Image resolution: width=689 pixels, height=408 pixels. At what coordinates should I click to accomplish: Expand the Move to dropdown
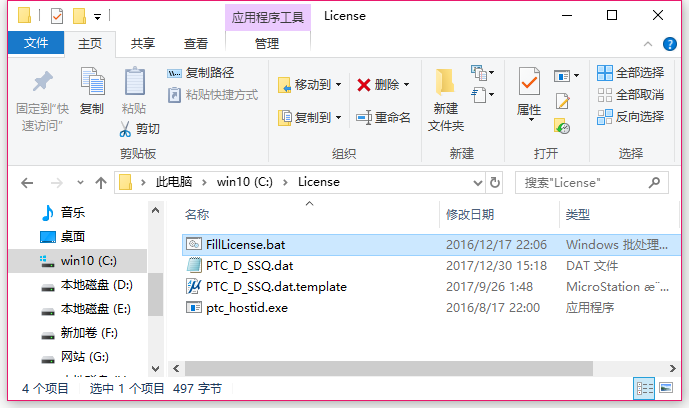pyautogui.click(x=338, y=84)
